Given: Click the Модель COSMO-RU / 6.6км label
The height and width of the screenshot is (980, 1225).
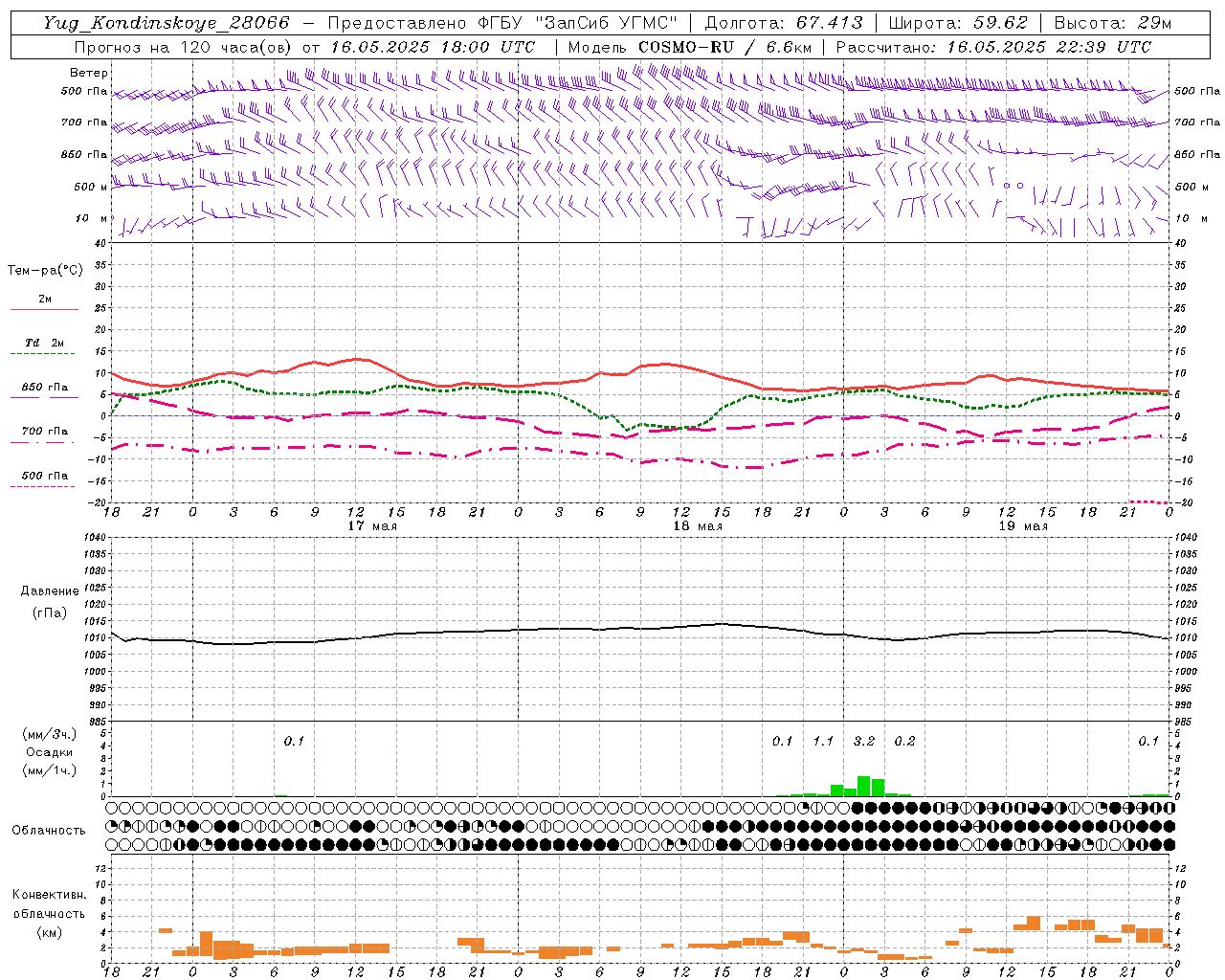Looking at the screenshot, I should [x=690, y=47].
